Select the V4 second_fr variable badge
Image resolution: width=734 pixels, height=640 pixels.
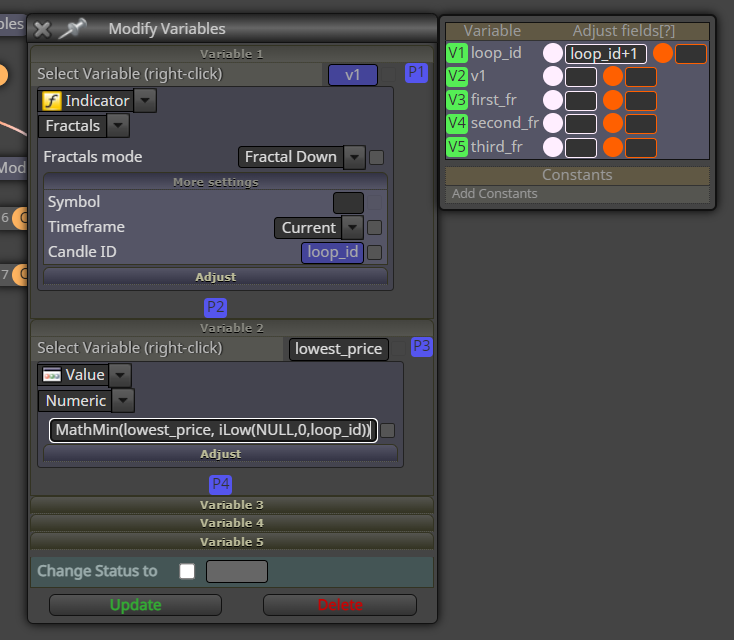click(457, 123)
